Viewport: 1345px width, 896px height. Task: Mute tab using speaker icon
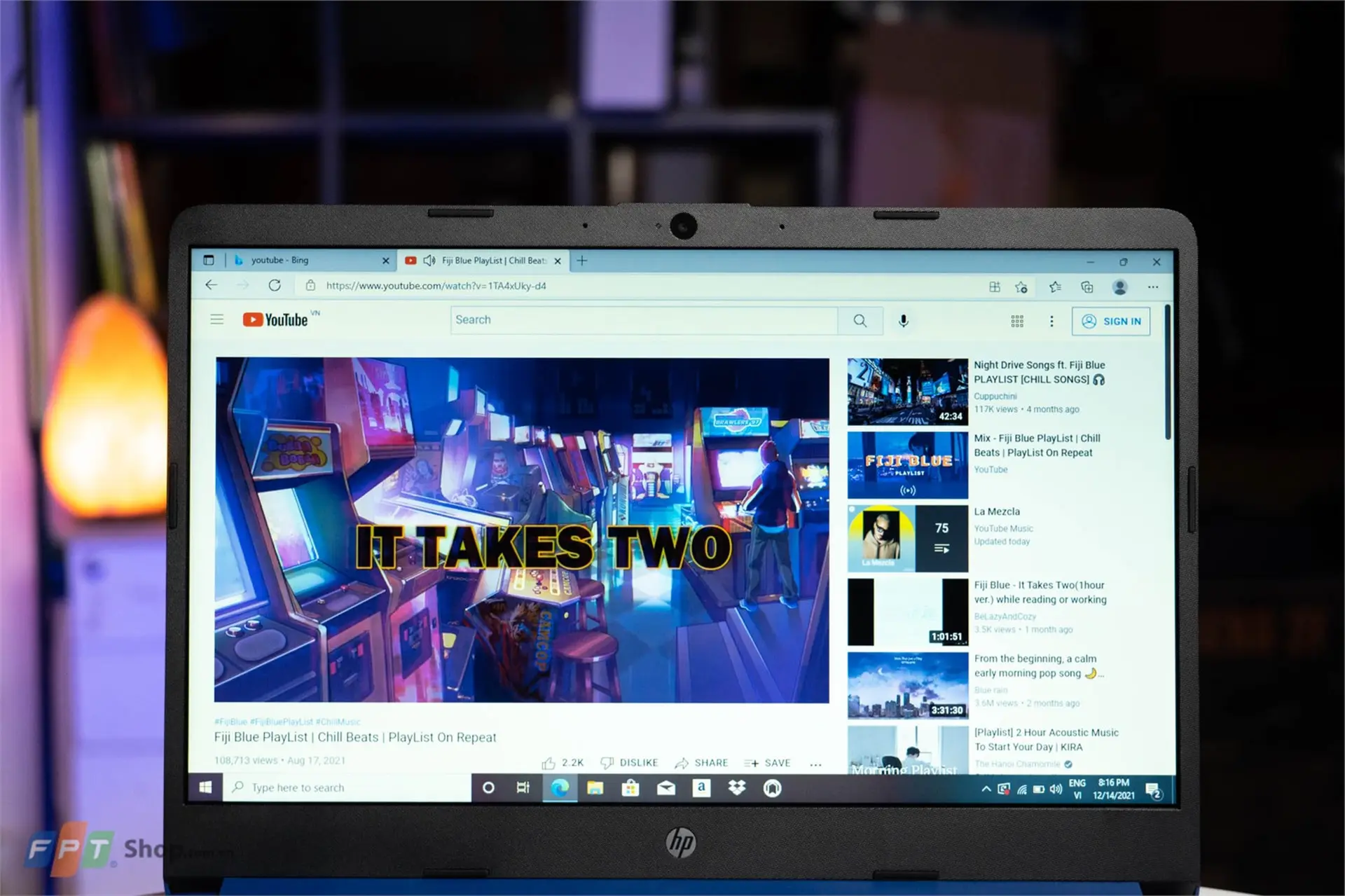tap(429, 261)
